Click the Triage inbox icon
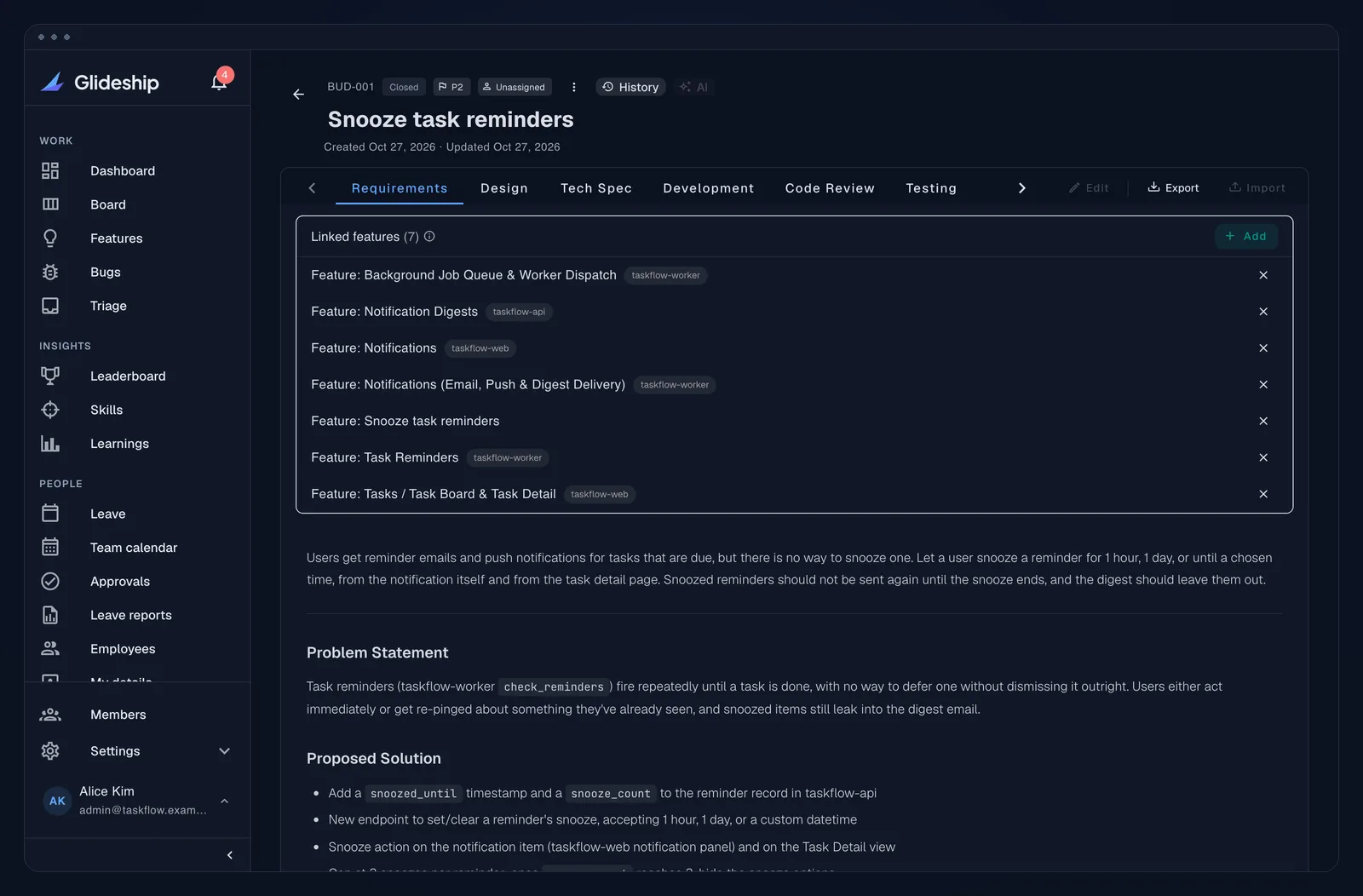 tap(50, 306)
